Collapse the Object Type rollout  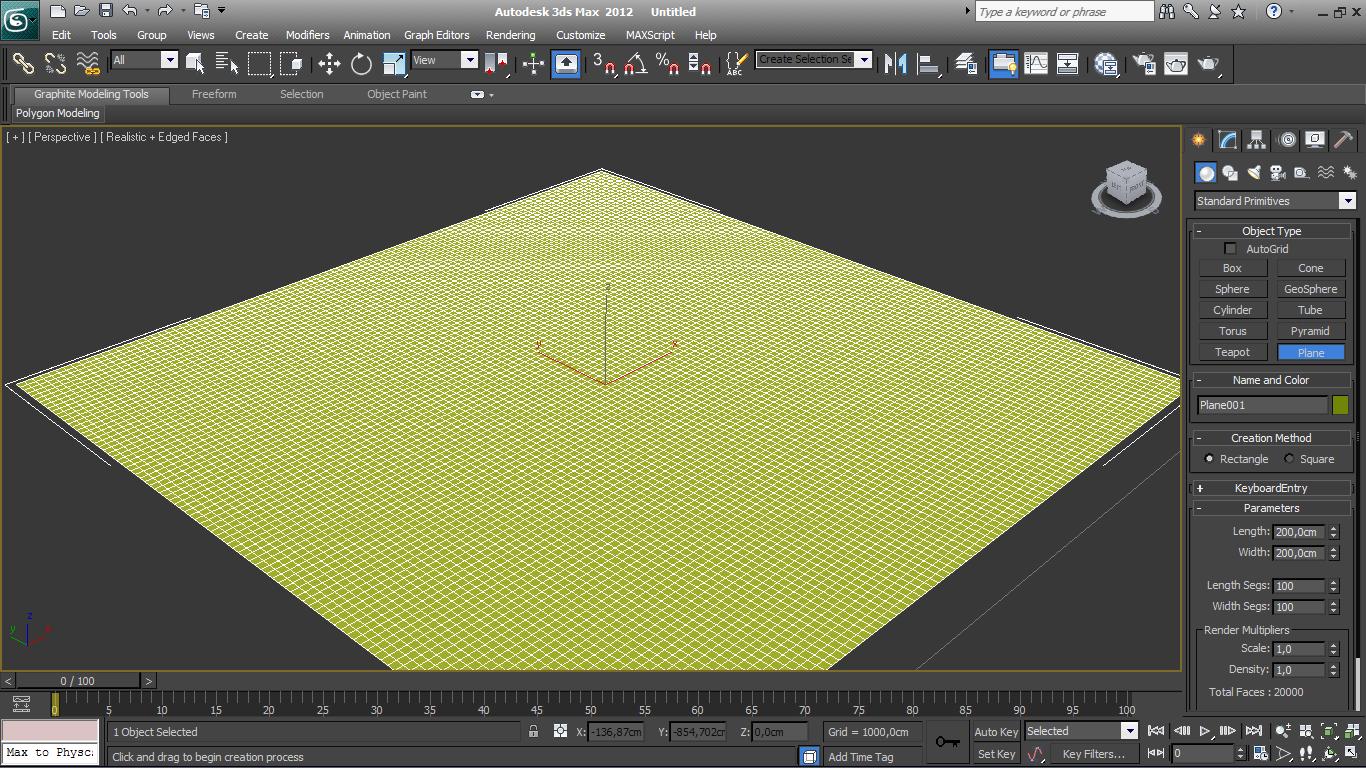[x=1271, y=231]
